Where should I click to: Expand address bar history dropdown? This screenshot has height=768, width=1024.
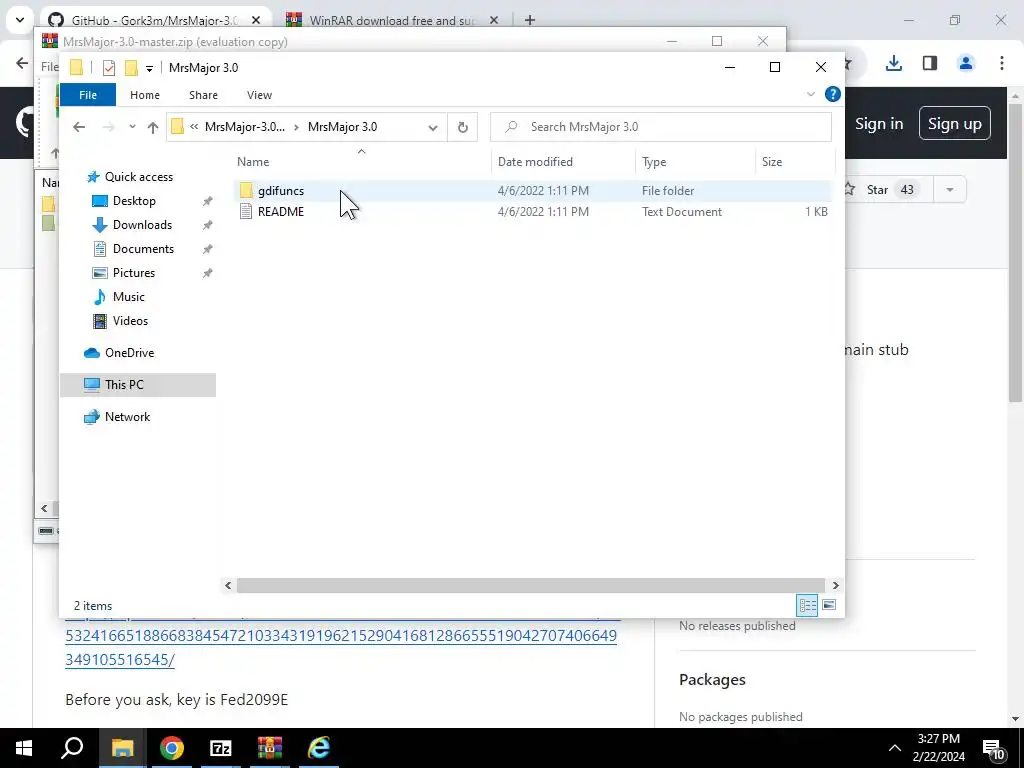point(432,127)
